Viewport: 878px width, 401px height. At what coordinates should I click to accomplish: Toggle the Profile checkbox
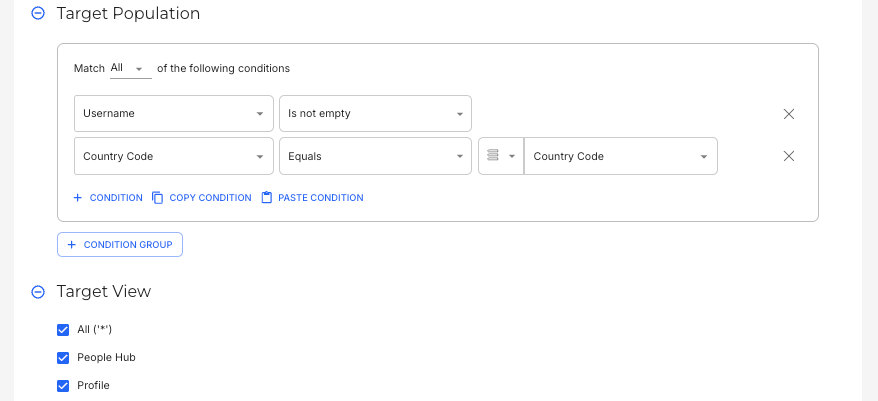64,385
